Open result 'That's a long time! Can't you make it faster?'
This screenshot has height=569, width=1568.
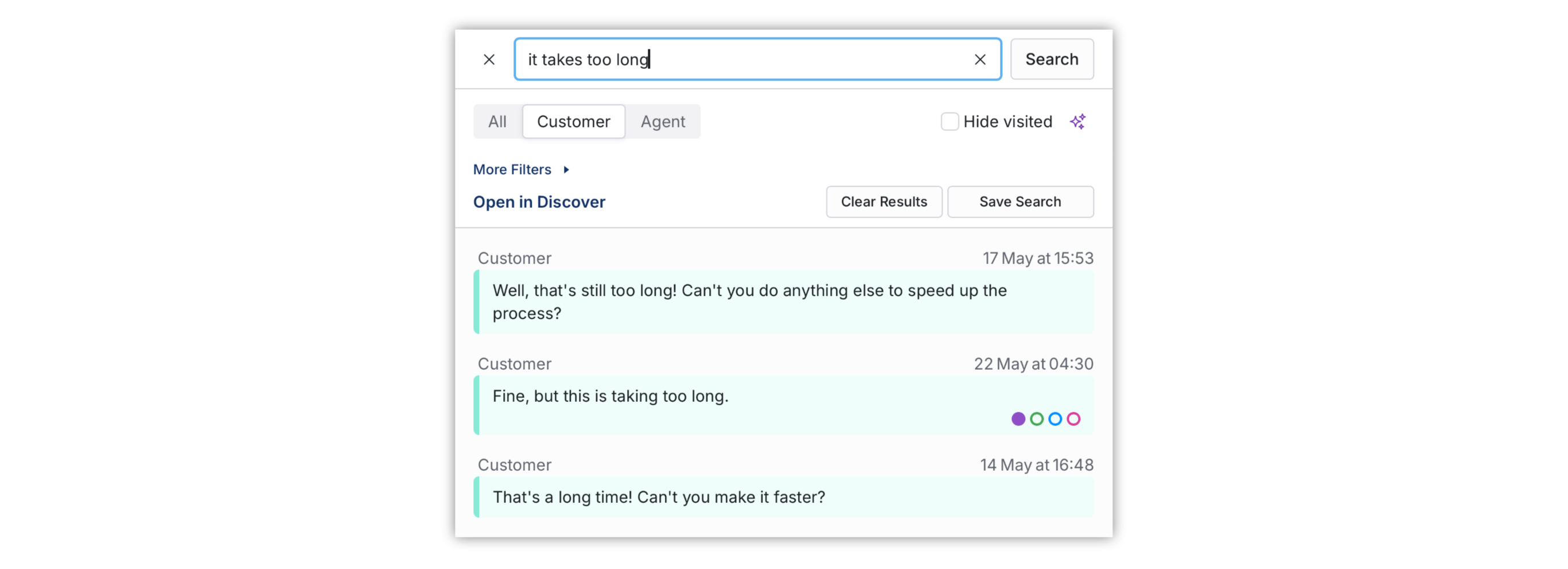click(x=783, y=497)
